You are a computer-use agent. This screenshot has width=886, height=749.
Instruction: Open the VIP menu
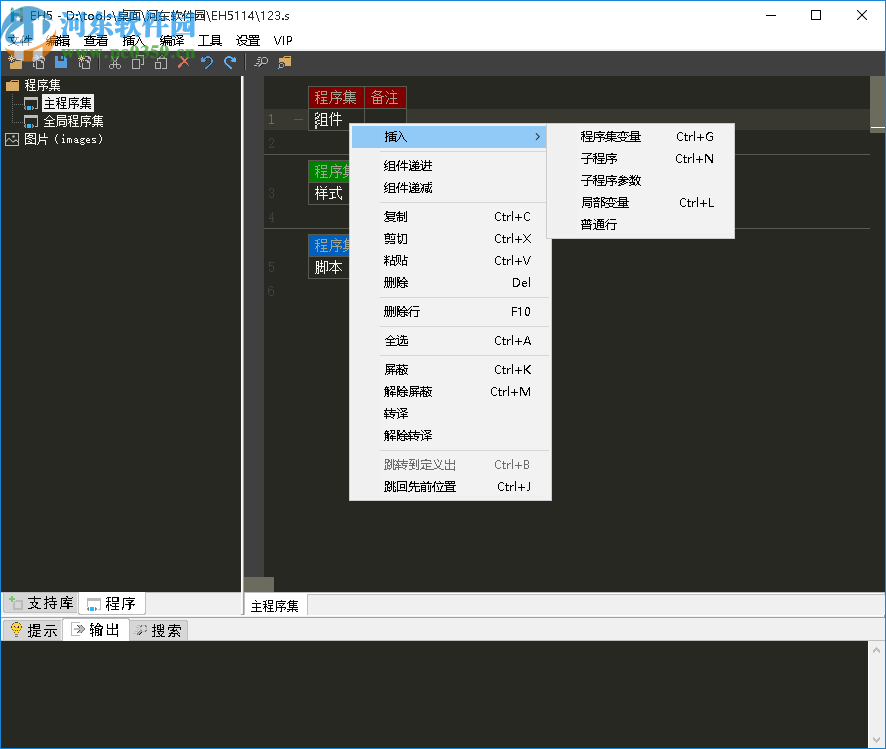pyautogui.click(x=283, y=41)
